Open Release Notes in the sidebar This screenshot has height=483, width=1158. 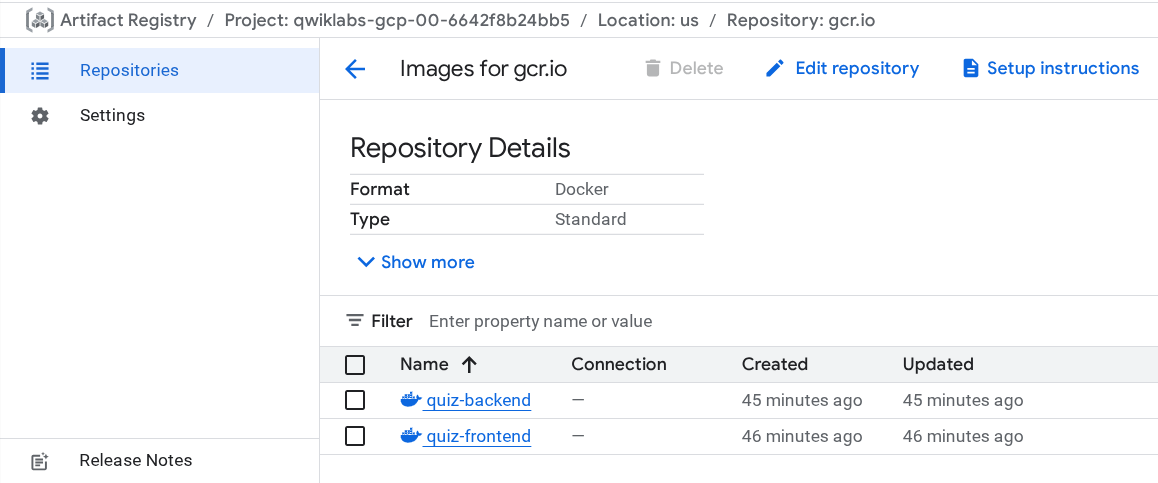[160, 461]
